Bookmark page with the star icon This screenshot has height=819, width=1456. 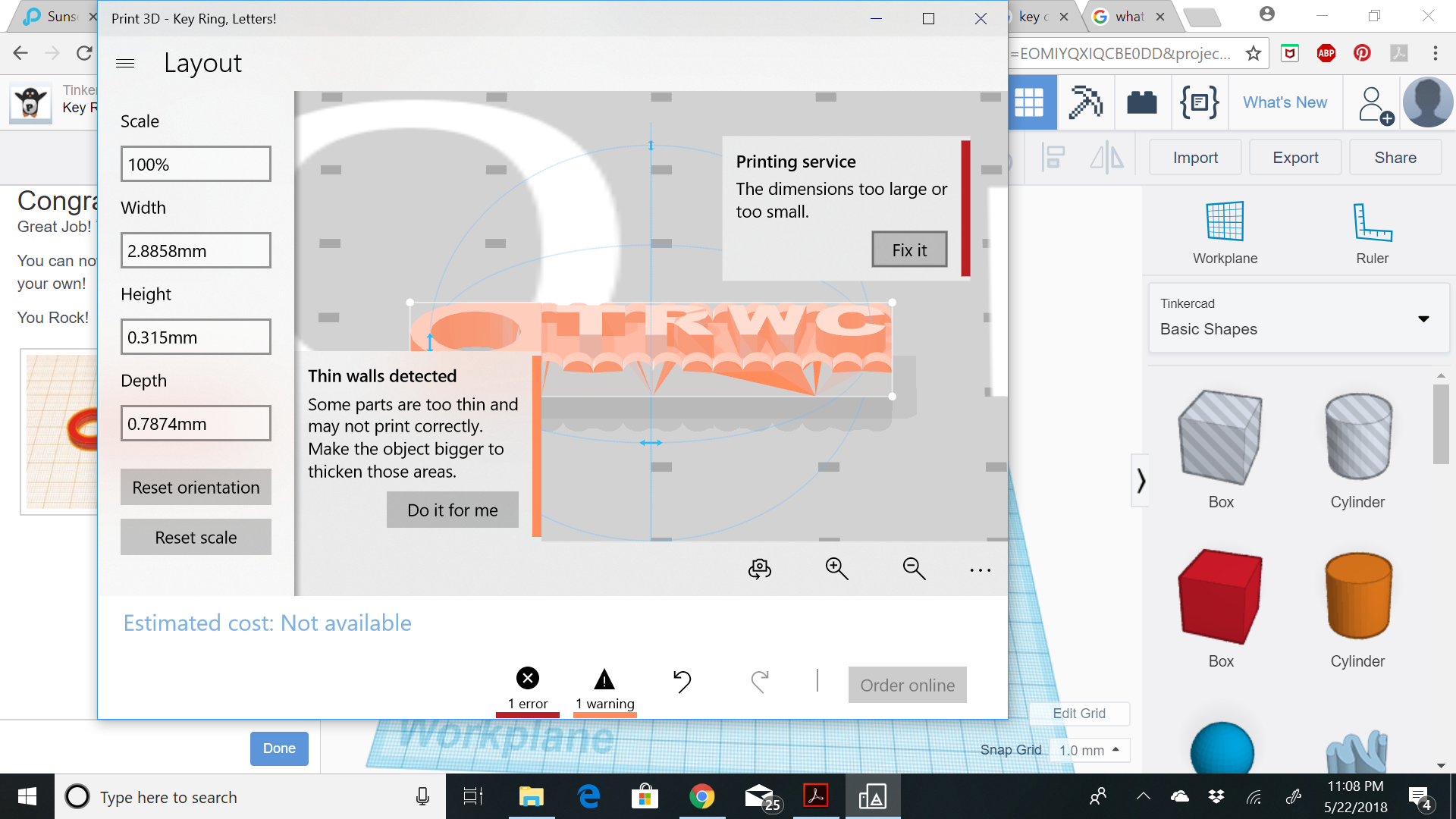click(1253, 53)
